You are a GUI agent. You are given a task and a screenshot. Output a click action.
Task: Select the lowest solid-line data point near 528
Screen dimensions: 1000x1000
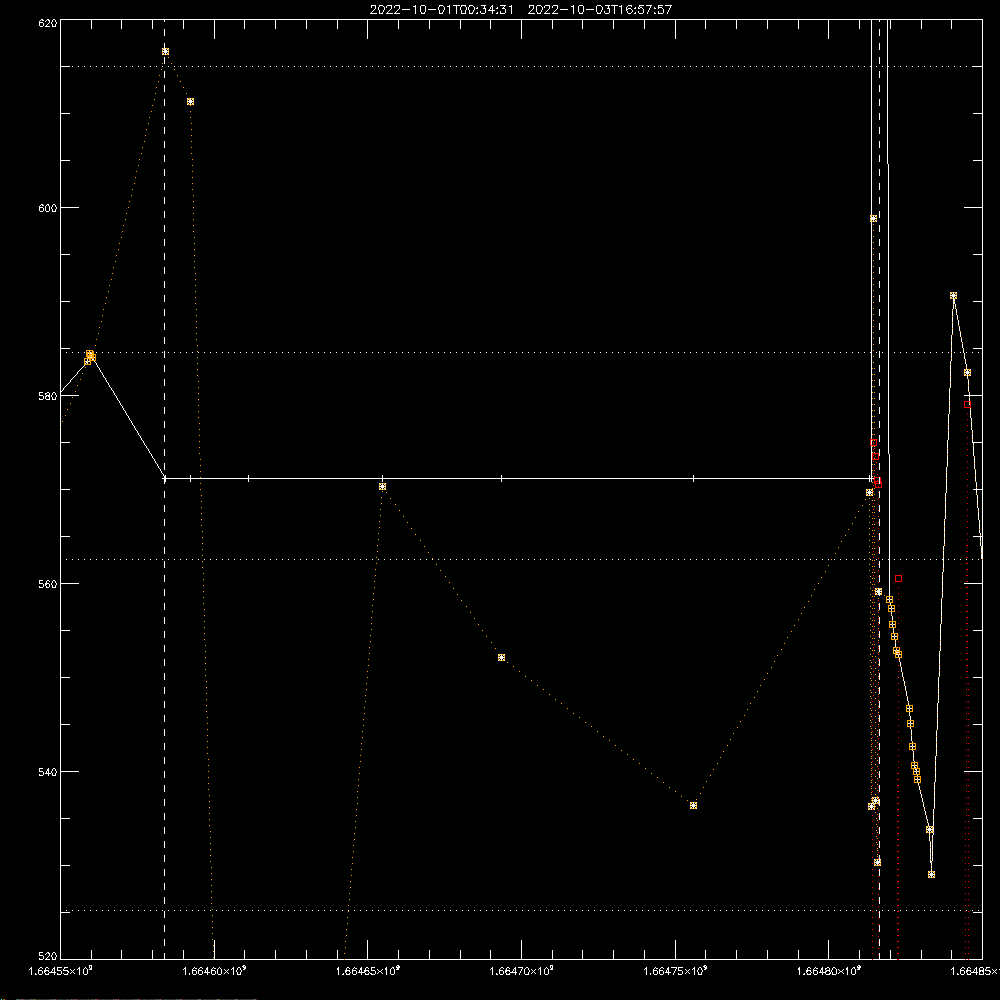click(x=931, y=874)
